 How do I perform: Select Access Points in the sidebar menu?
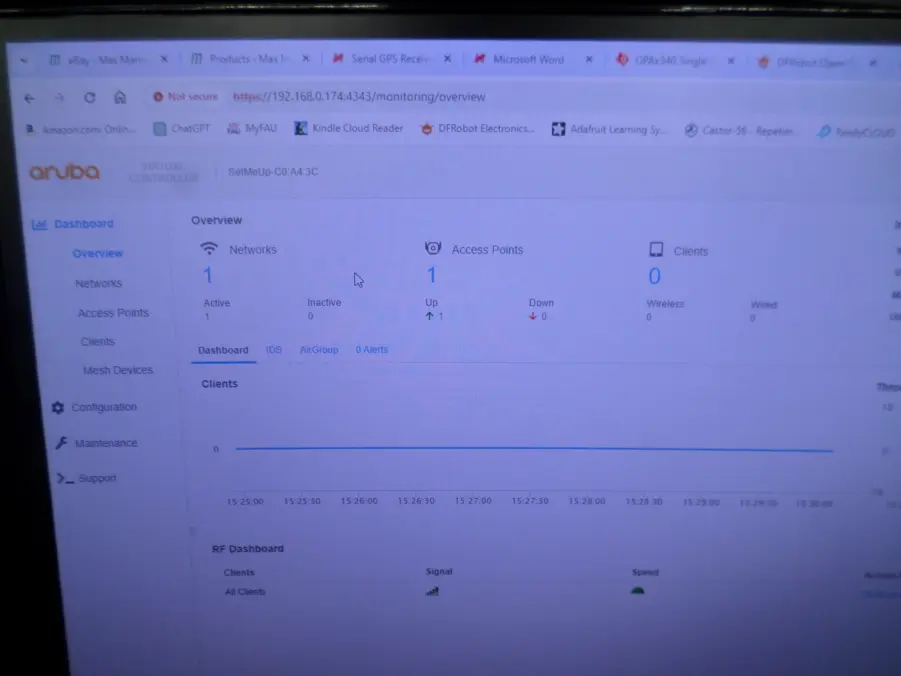point(113,313)
